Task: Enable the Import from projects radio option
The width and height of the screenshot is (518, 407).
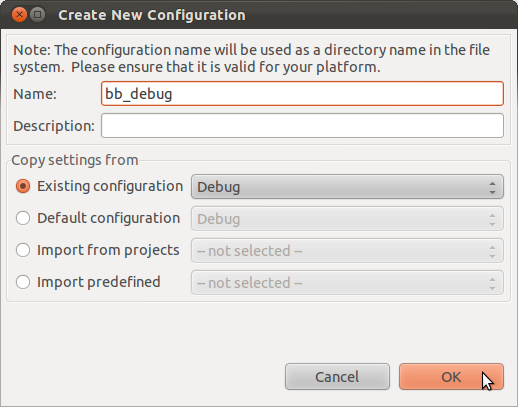Action: click(23, 250)
